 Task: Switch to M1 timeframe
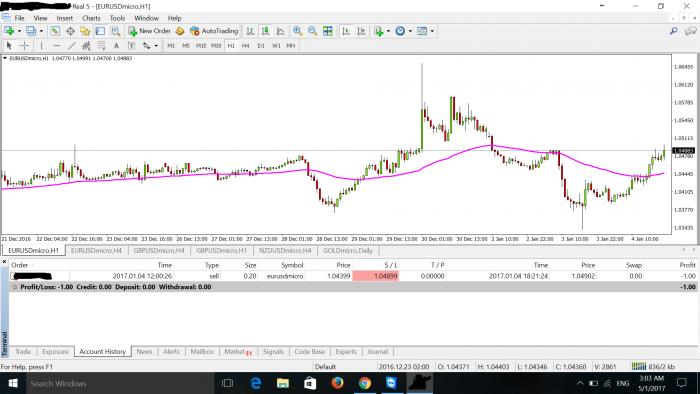[x=171, y=46]
